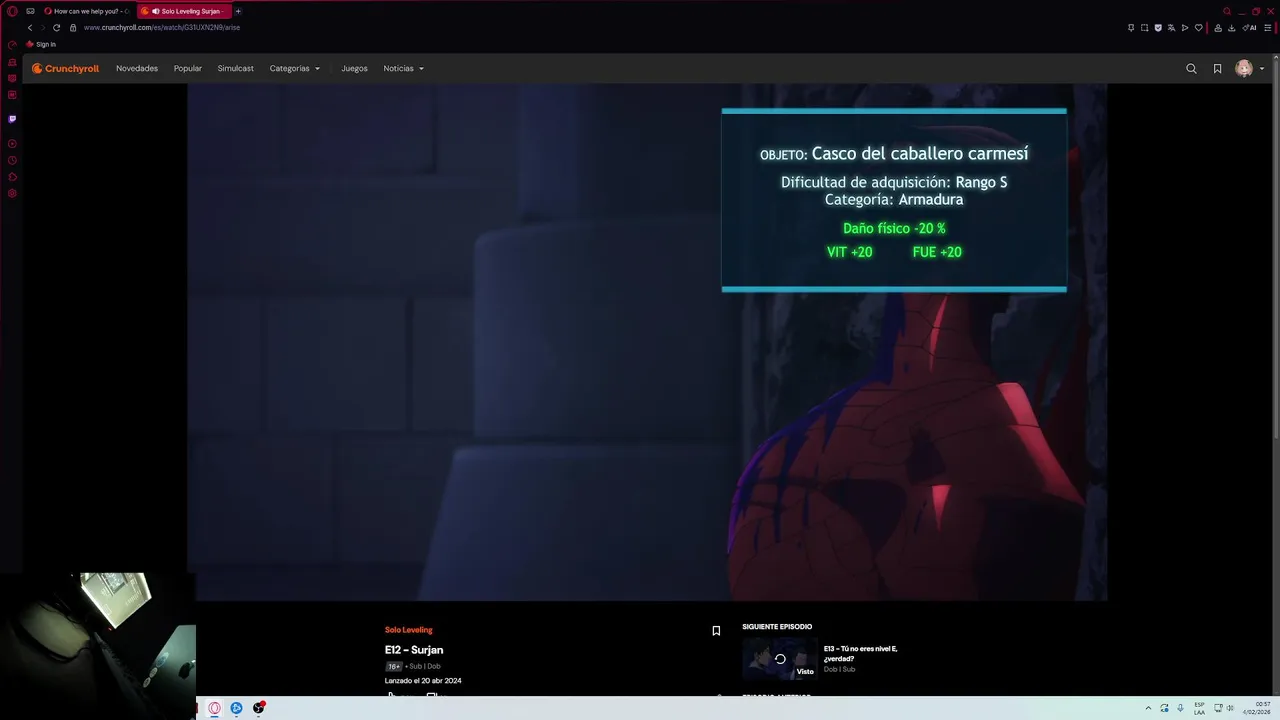The height and width of the screenshot is (720, 1280).
Task: Open next episode E13 thumbnail
Action: (x=780, y=659)
